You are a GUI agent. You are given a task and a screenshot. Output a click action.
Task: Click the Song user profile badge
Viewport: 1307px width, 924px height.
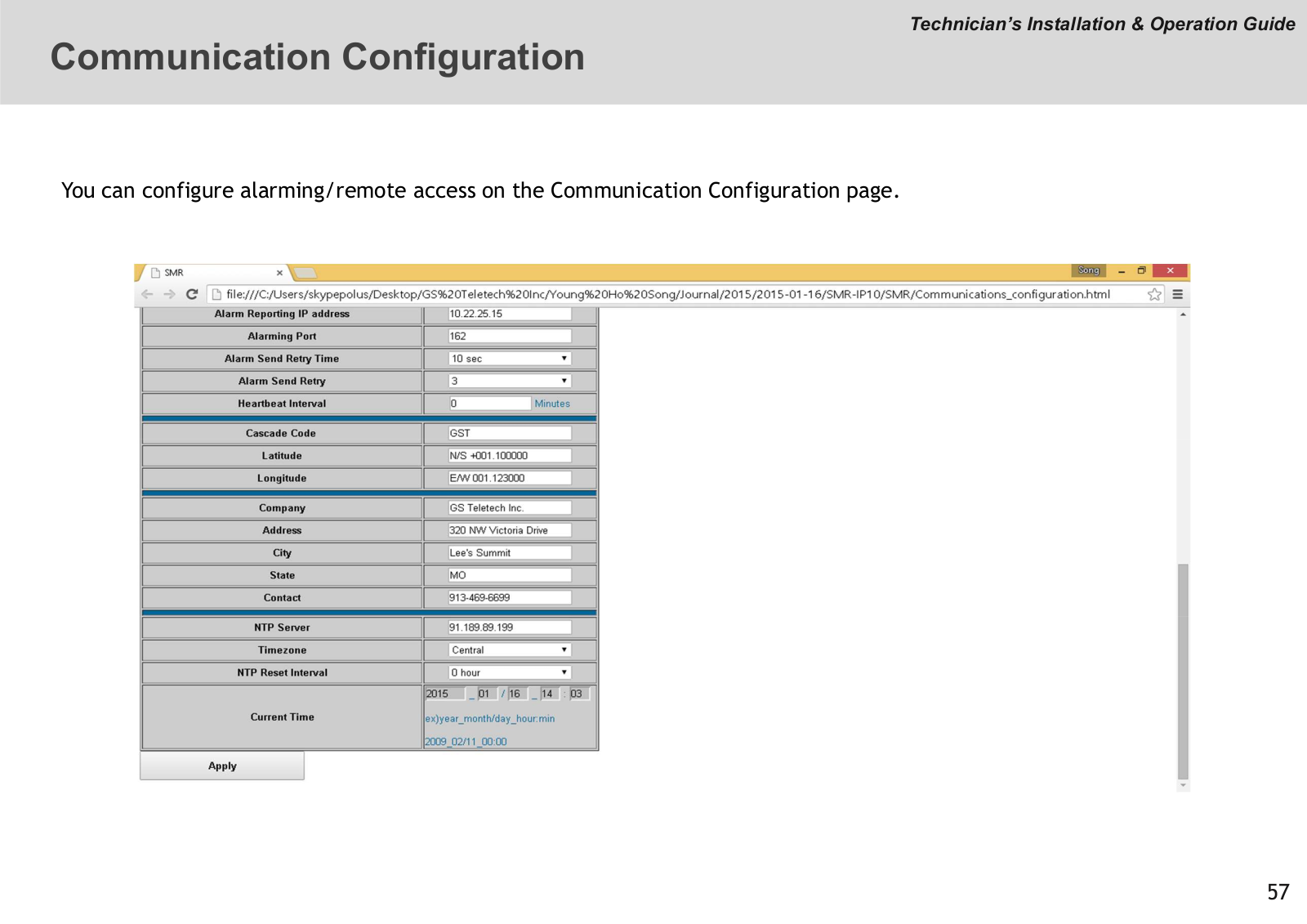point(1088,270)
